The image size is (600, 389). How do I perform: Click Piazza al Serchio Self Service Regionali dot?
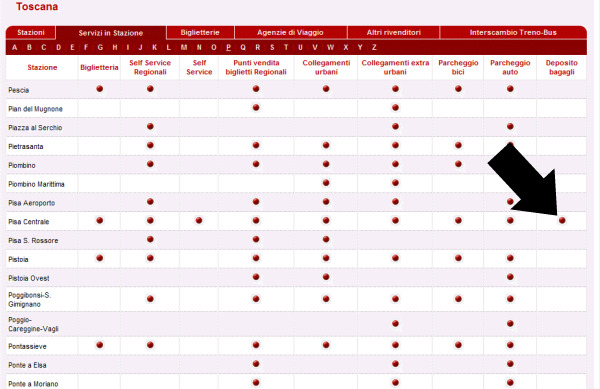tap(150, 126)
